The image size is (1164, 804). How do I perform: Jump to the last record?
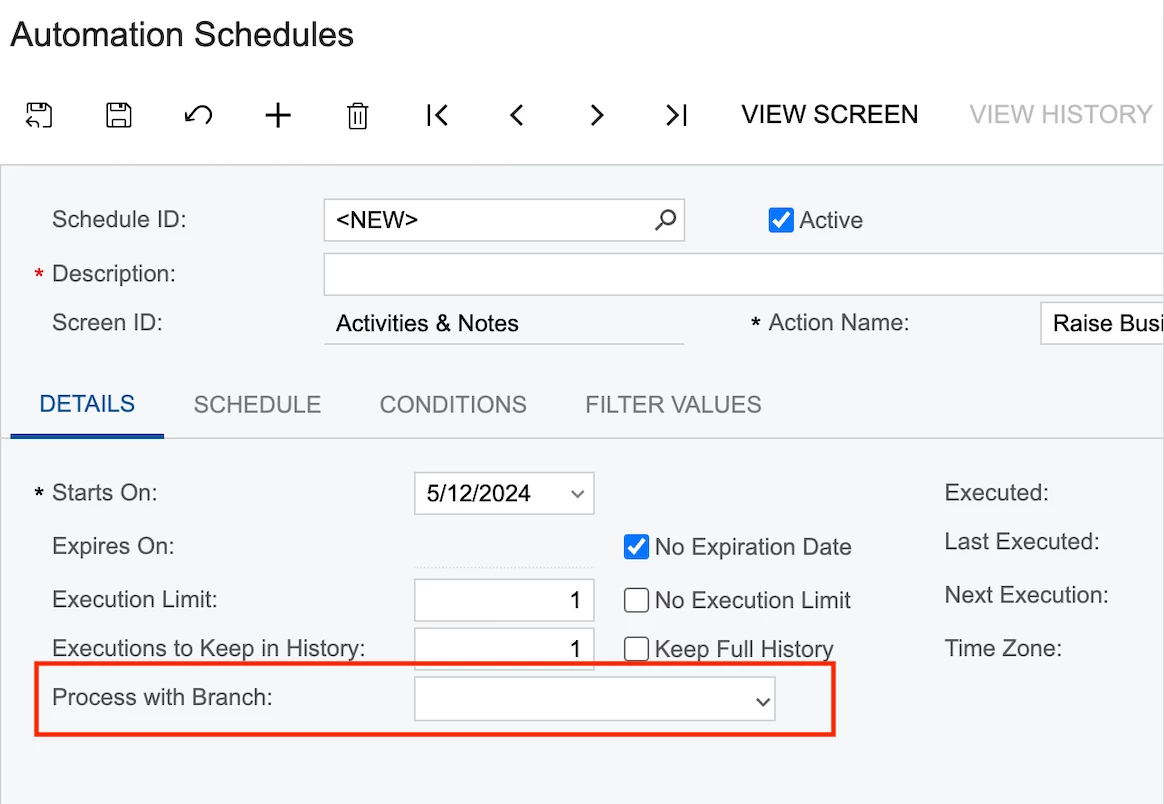tap(677, 115)
